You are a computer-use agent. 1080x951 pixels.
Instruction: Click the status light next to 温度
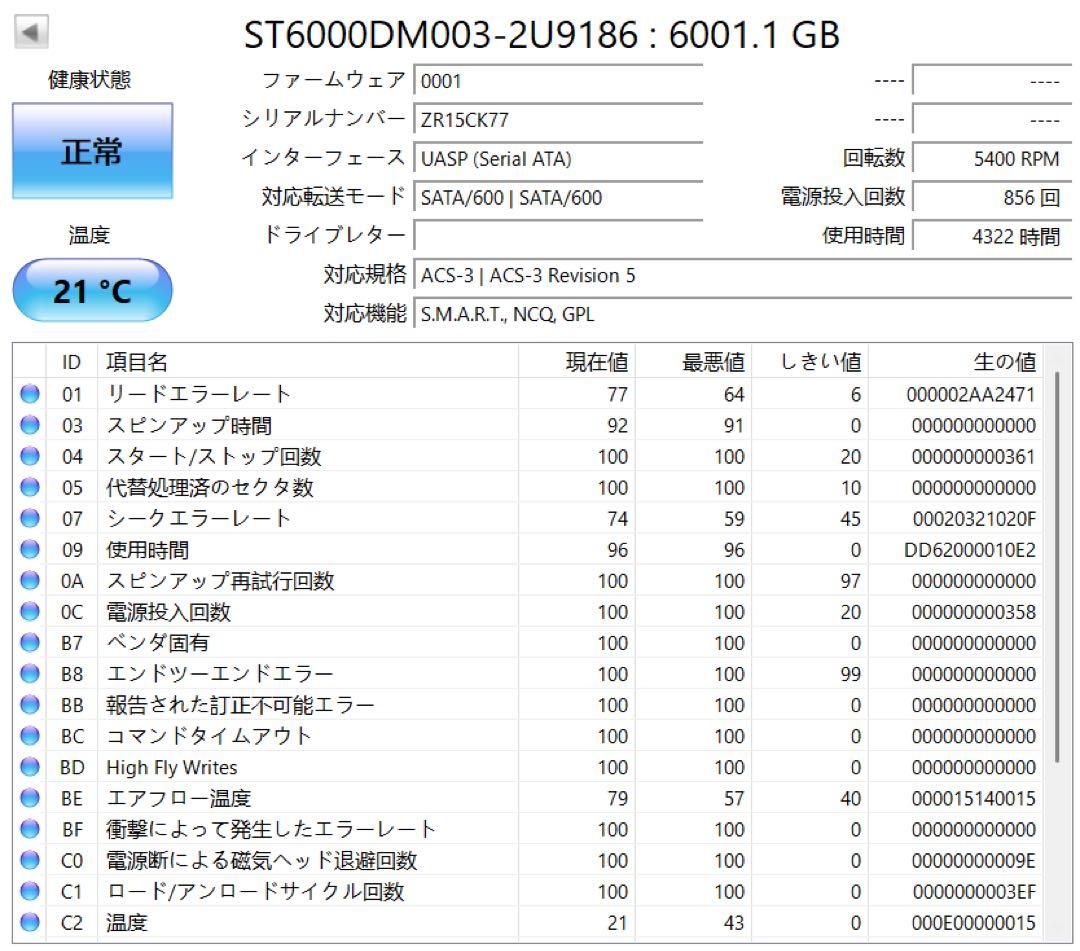coord(31,923)
